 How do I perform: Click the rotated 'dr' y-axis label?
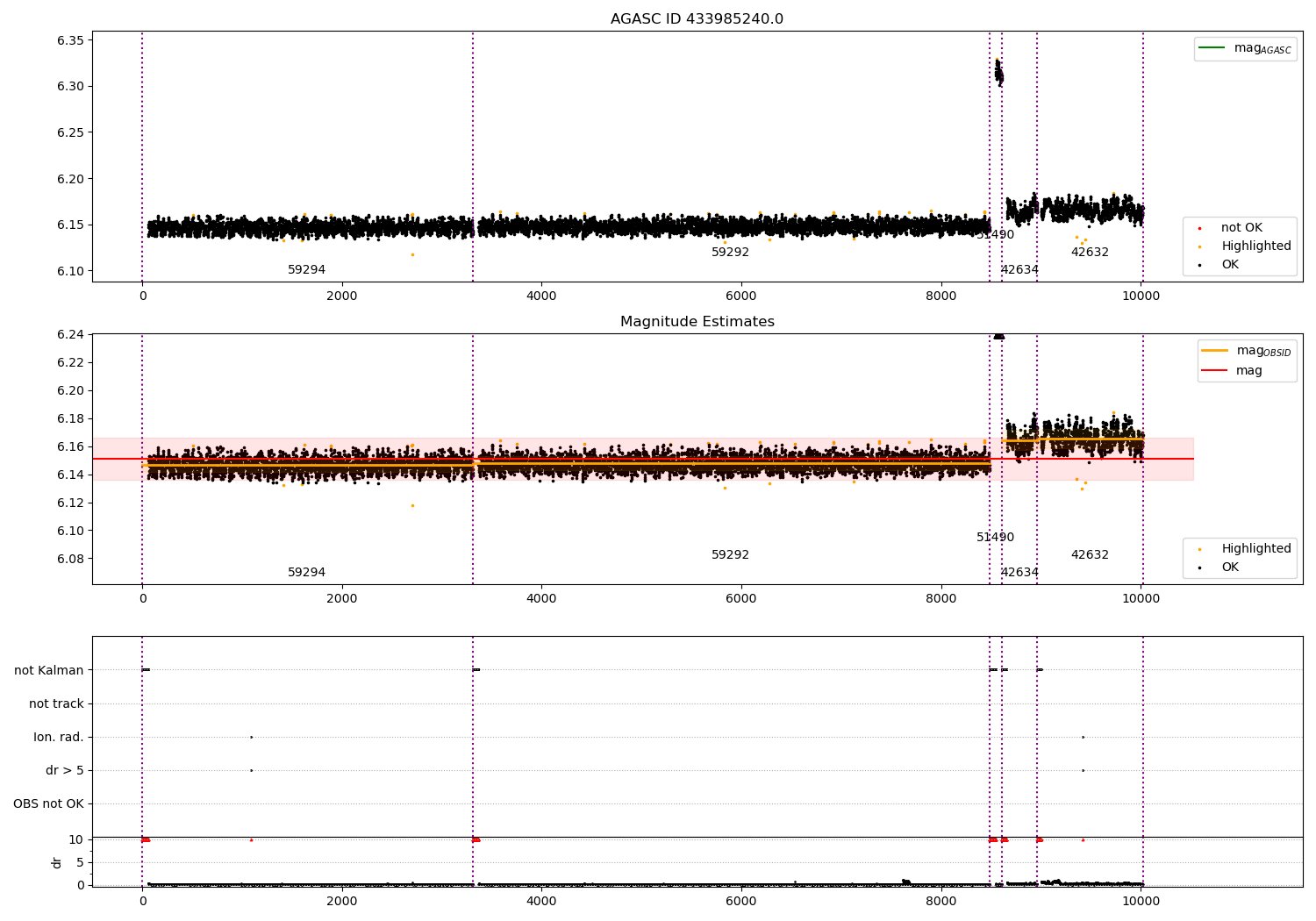click(x=57, y=862)
